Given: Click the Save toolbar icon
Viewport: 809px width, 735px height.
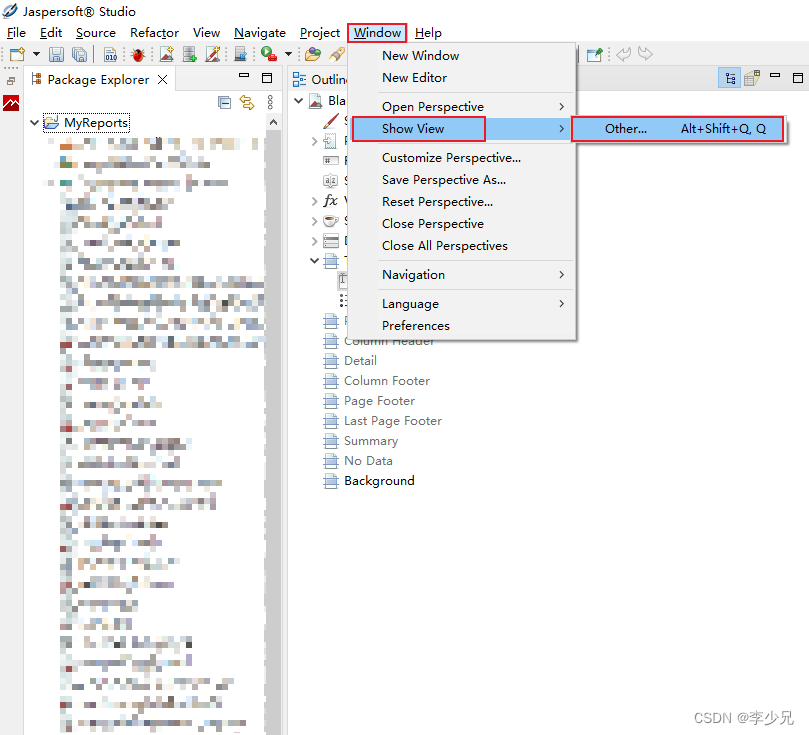Looking at the screenshot, I should (57, 53).
